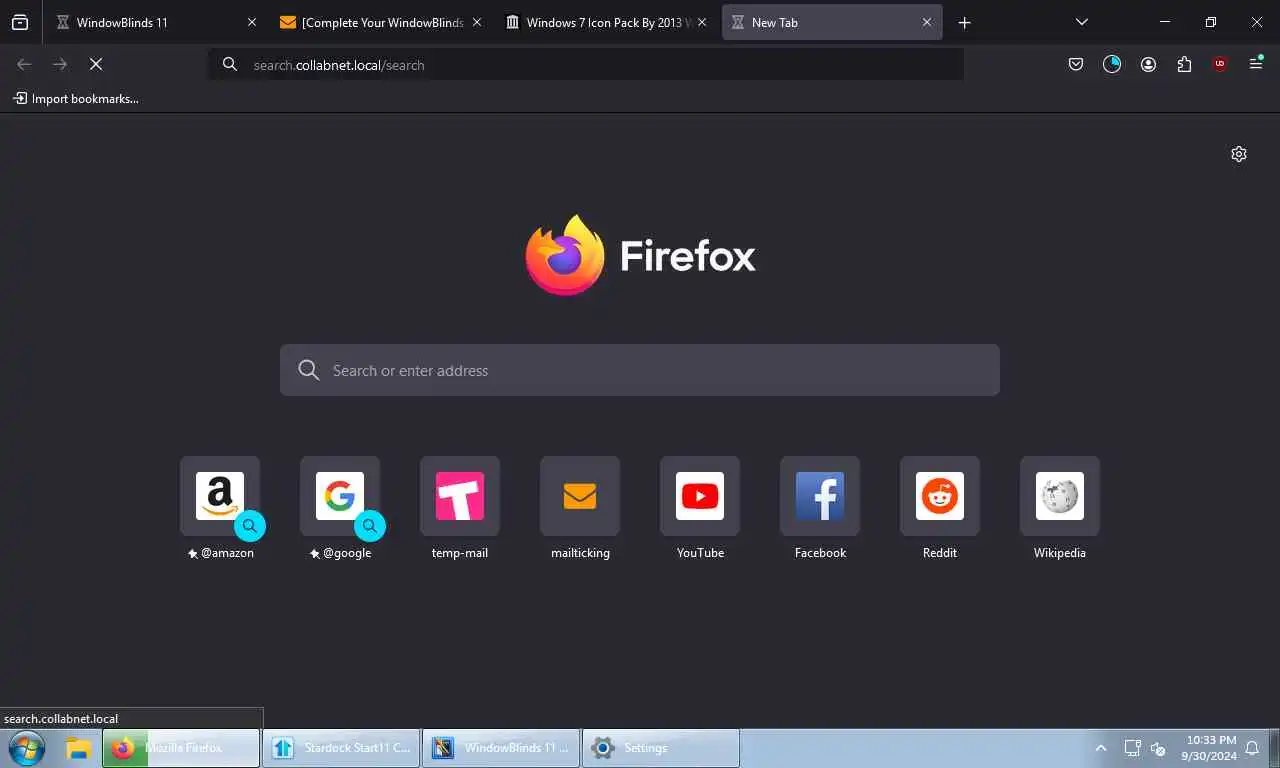Expand the list all tabs dropdown

[x=1081, y=22]
